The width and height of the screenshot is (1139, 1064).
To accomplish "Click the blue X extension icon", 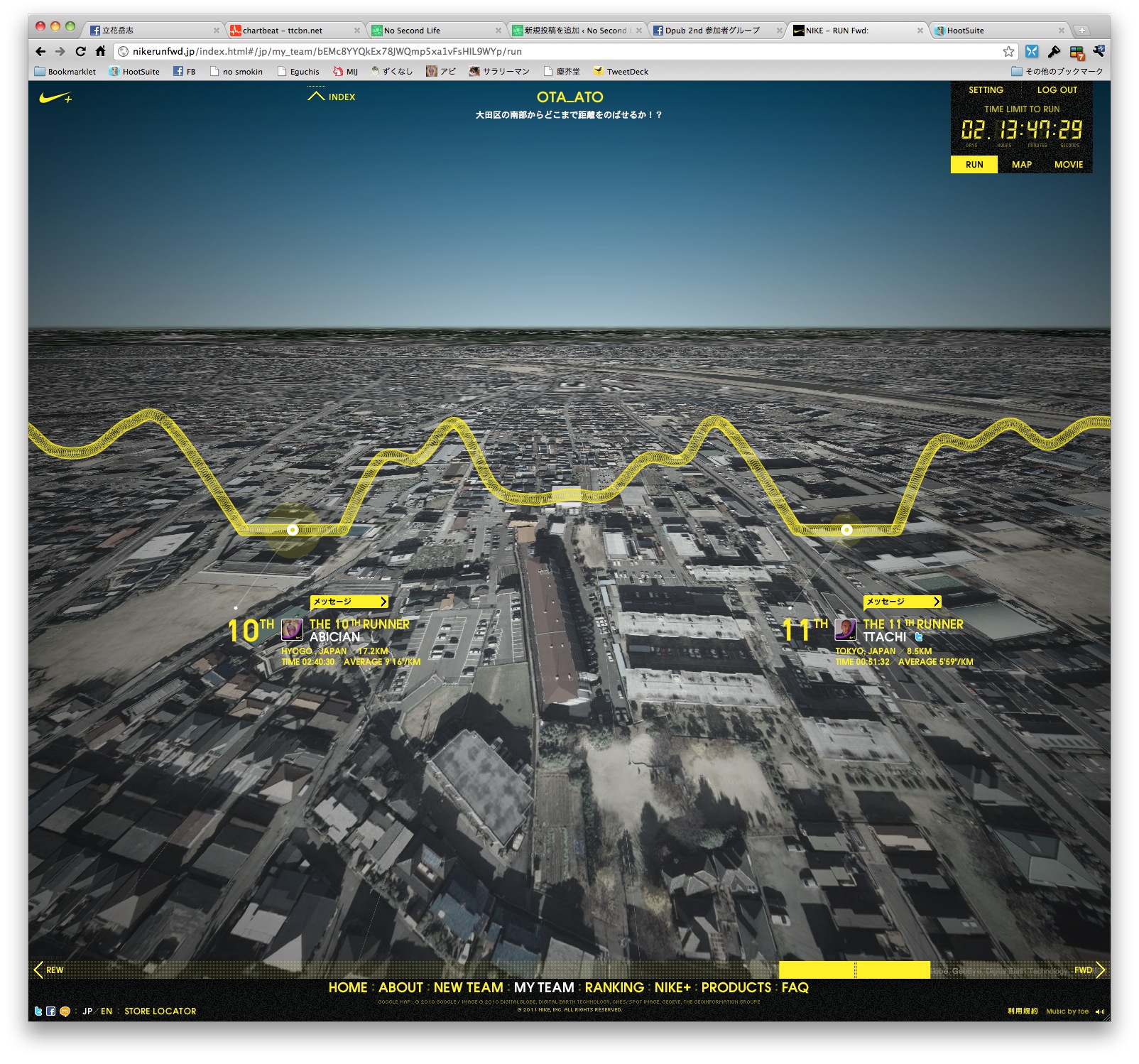I will (1032, 51).
